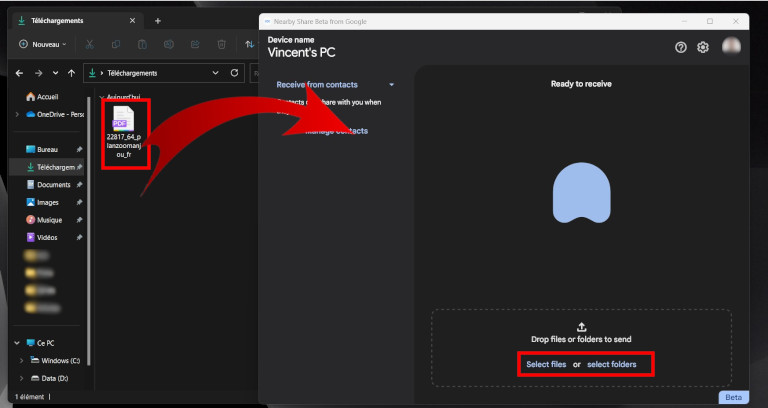Click the Cut scissors icon in Explorer
Viewport: 768px width, 408px height.
(x=89, y=44)
